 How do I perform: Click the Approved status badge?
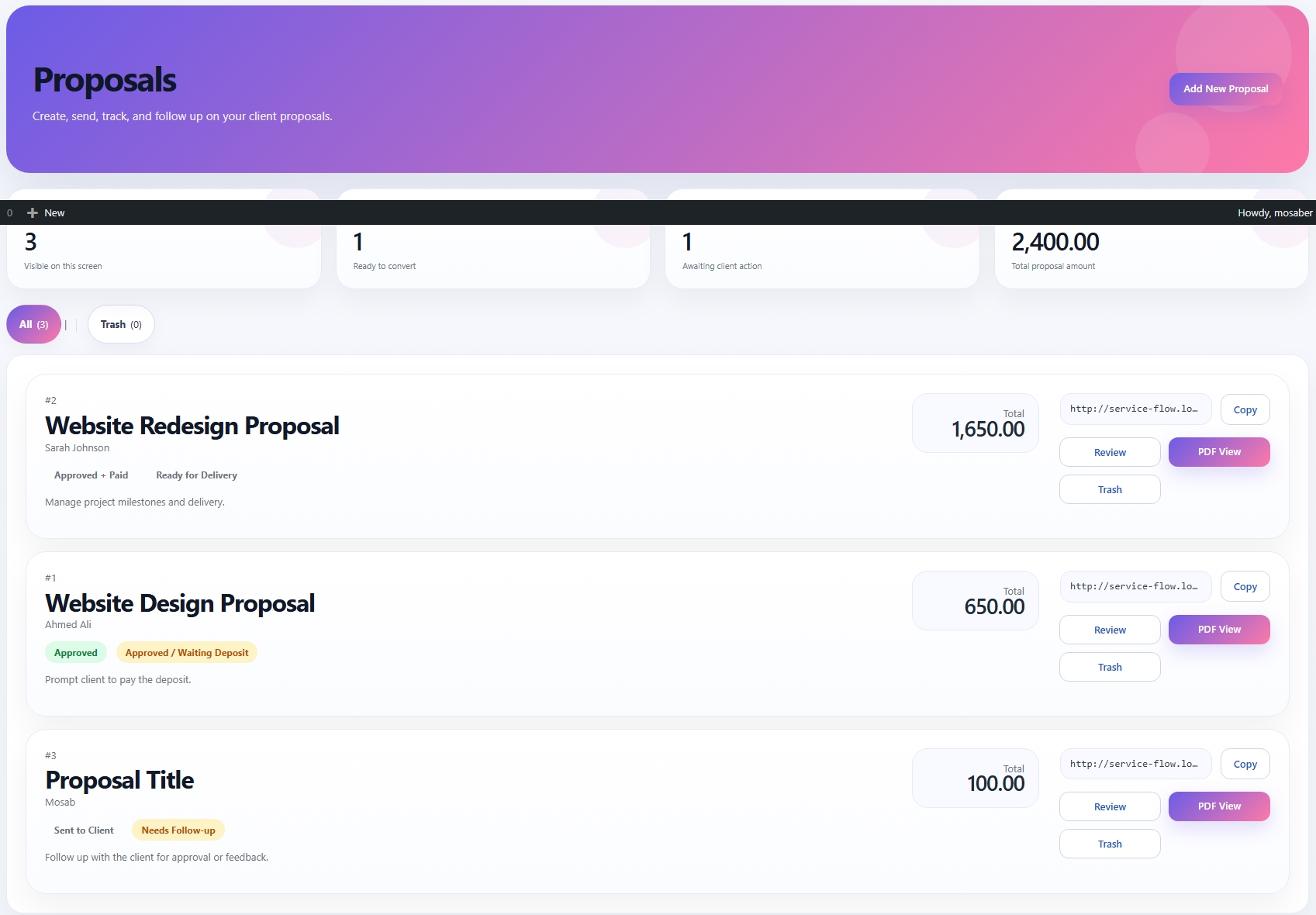[x=75, y=652]
